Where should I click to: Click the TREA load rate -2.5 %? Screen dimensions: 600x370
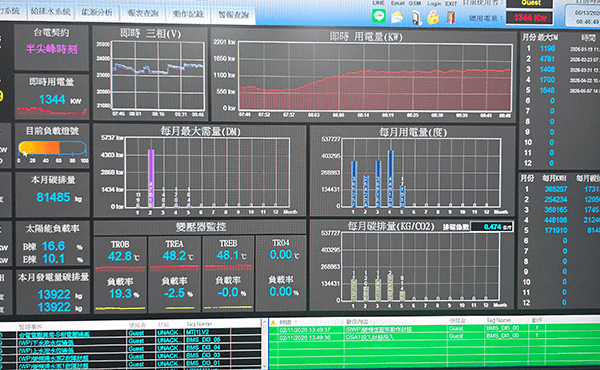pos(174,293)
